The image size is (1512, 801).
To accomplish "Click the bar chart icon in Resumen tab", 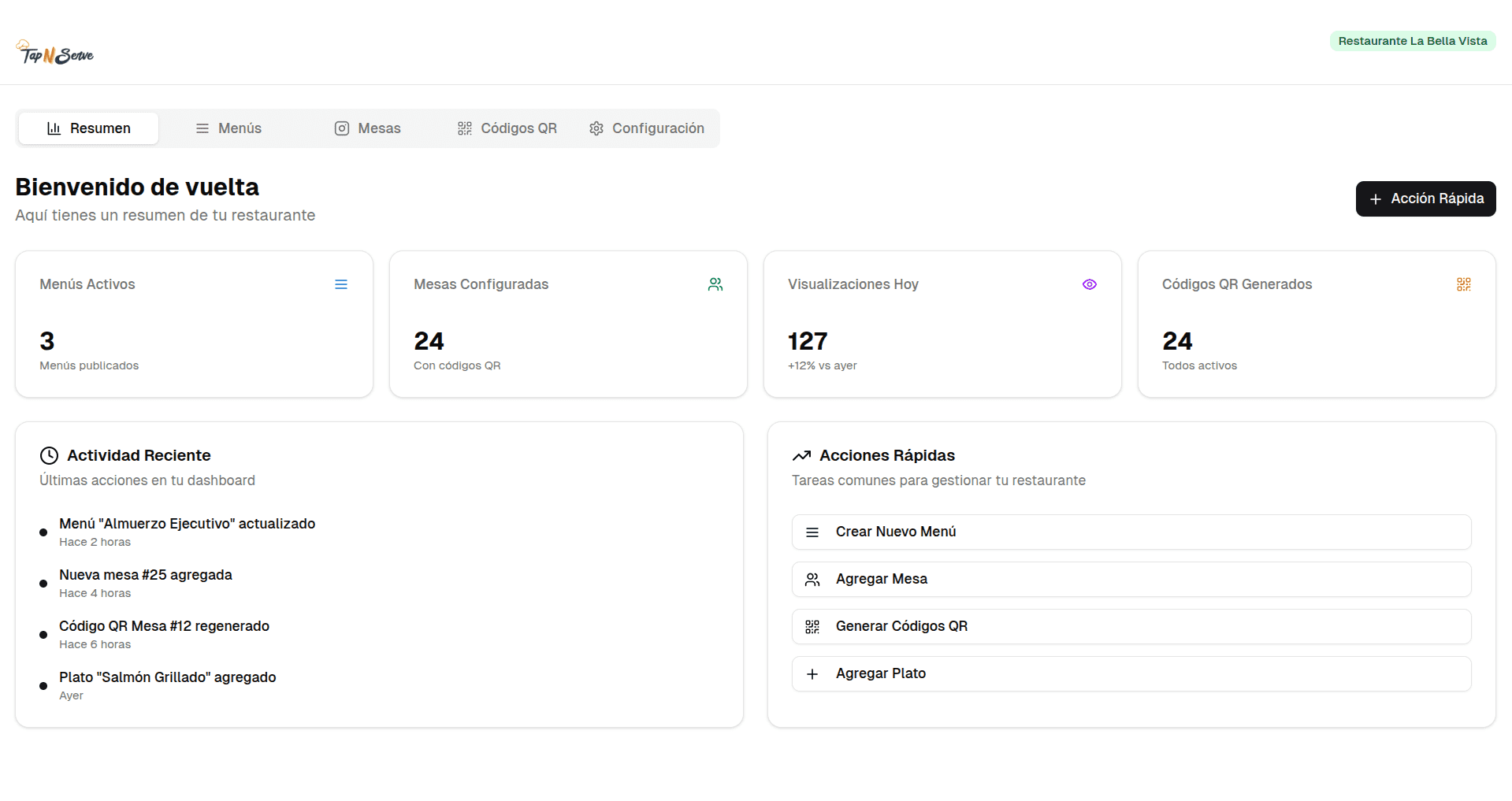I will point(54,128).
